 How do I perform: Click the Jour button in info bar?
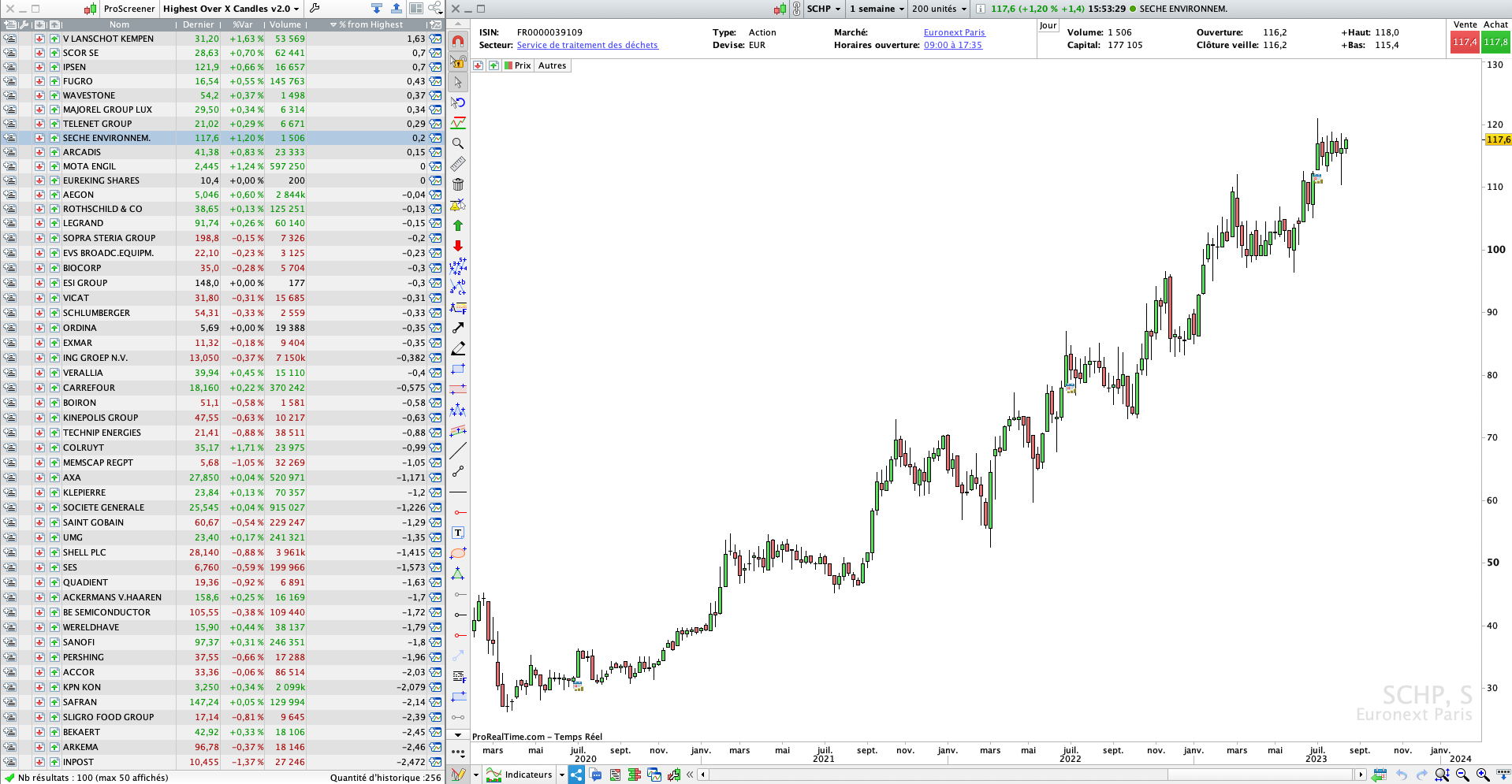[1048, 25]
